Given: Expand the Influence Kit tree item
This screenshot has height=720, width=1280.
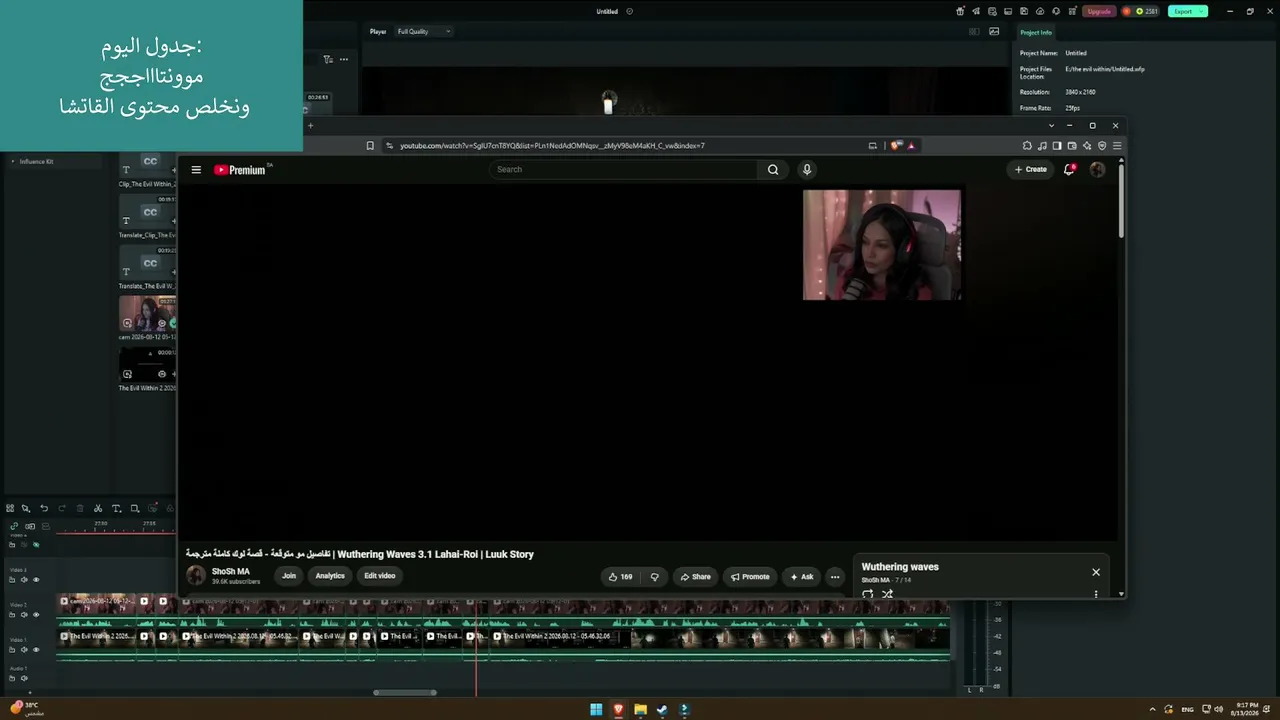Looking at the screenshot, I should coord(13,161).
